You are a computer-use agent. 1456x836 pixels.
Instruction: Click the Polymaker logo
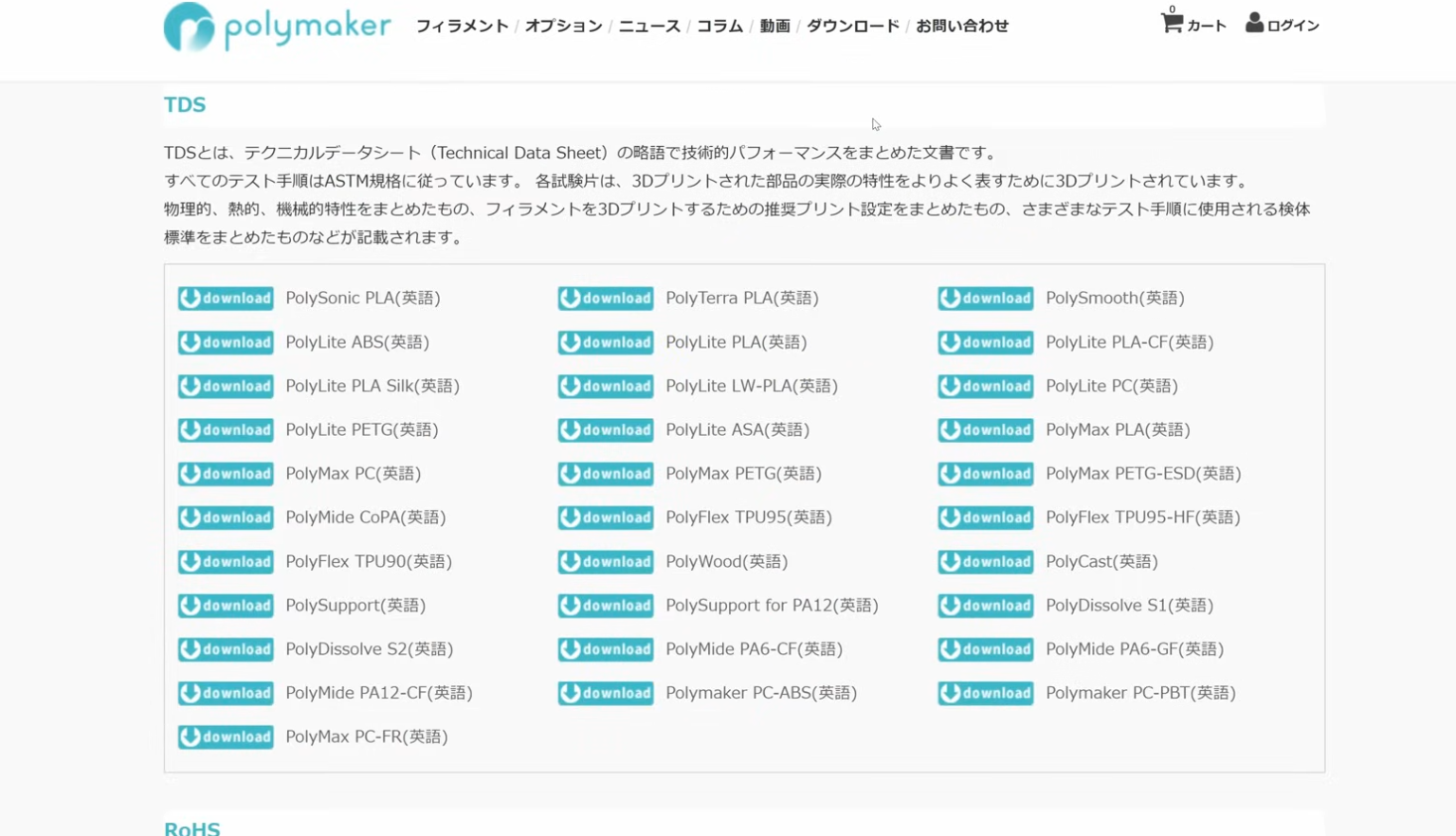click(276, 27)
